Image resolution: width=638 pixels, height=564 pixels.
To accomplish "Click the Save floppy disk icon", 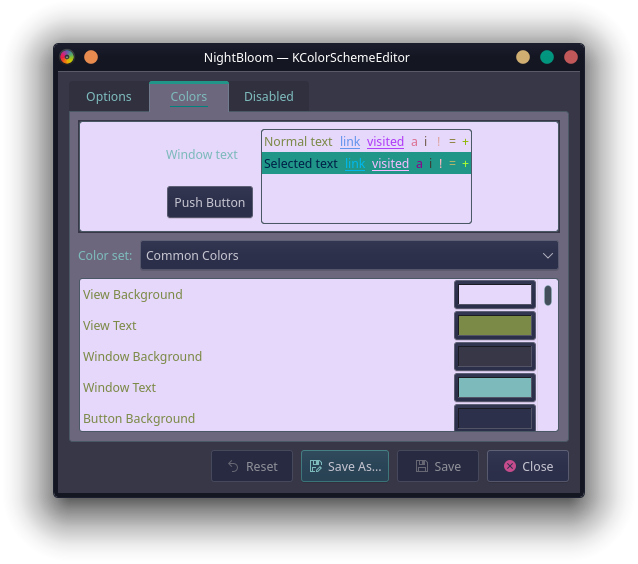I will coord(422,466).
